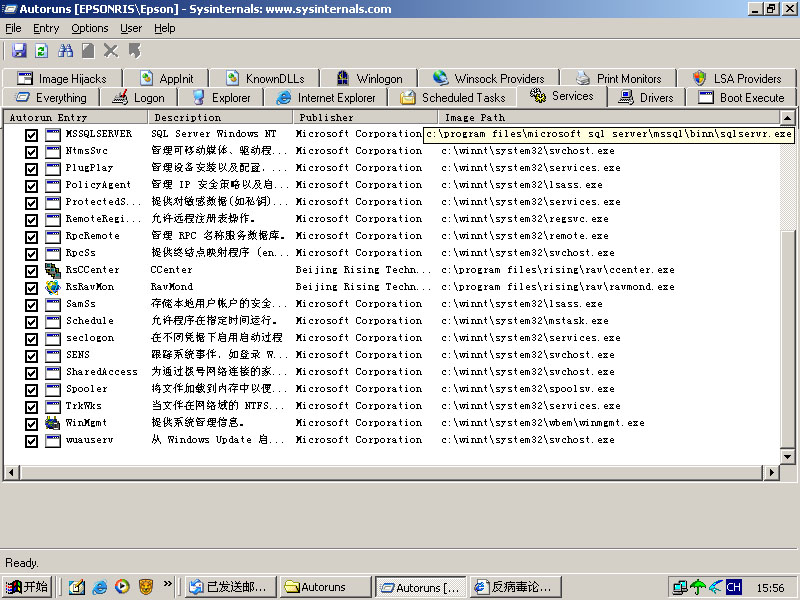800x600 pixels.
Task: Click the CH language indicator
Action: pos(733,587)
